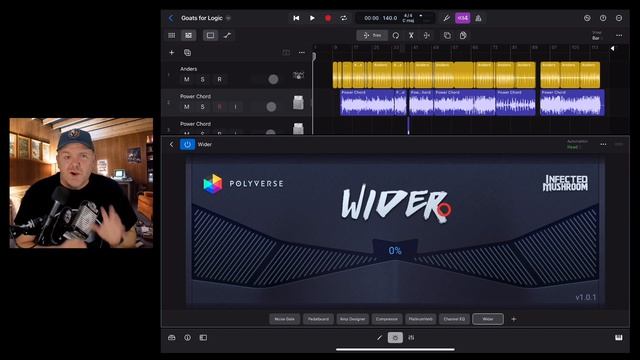The height and width of the screenshot is (360, 640).
Task: Open the undo history icon in the top-right
Action: tap(587, 18)
